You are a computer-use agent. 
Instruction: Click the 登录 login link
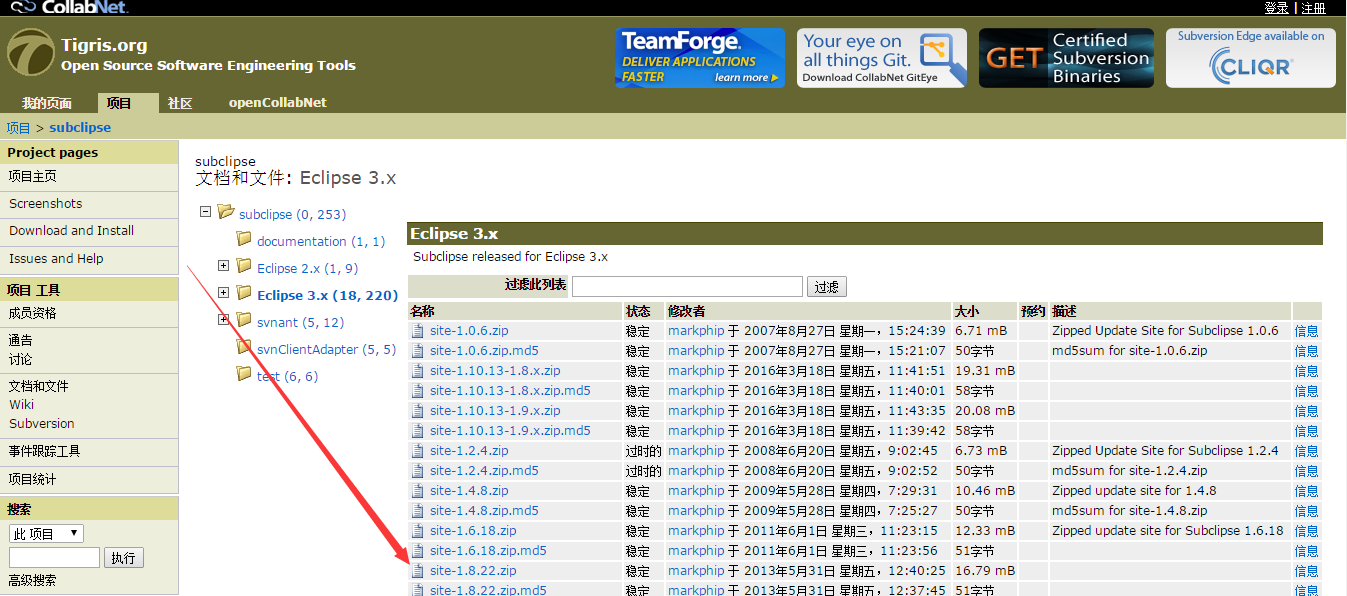1277,8
